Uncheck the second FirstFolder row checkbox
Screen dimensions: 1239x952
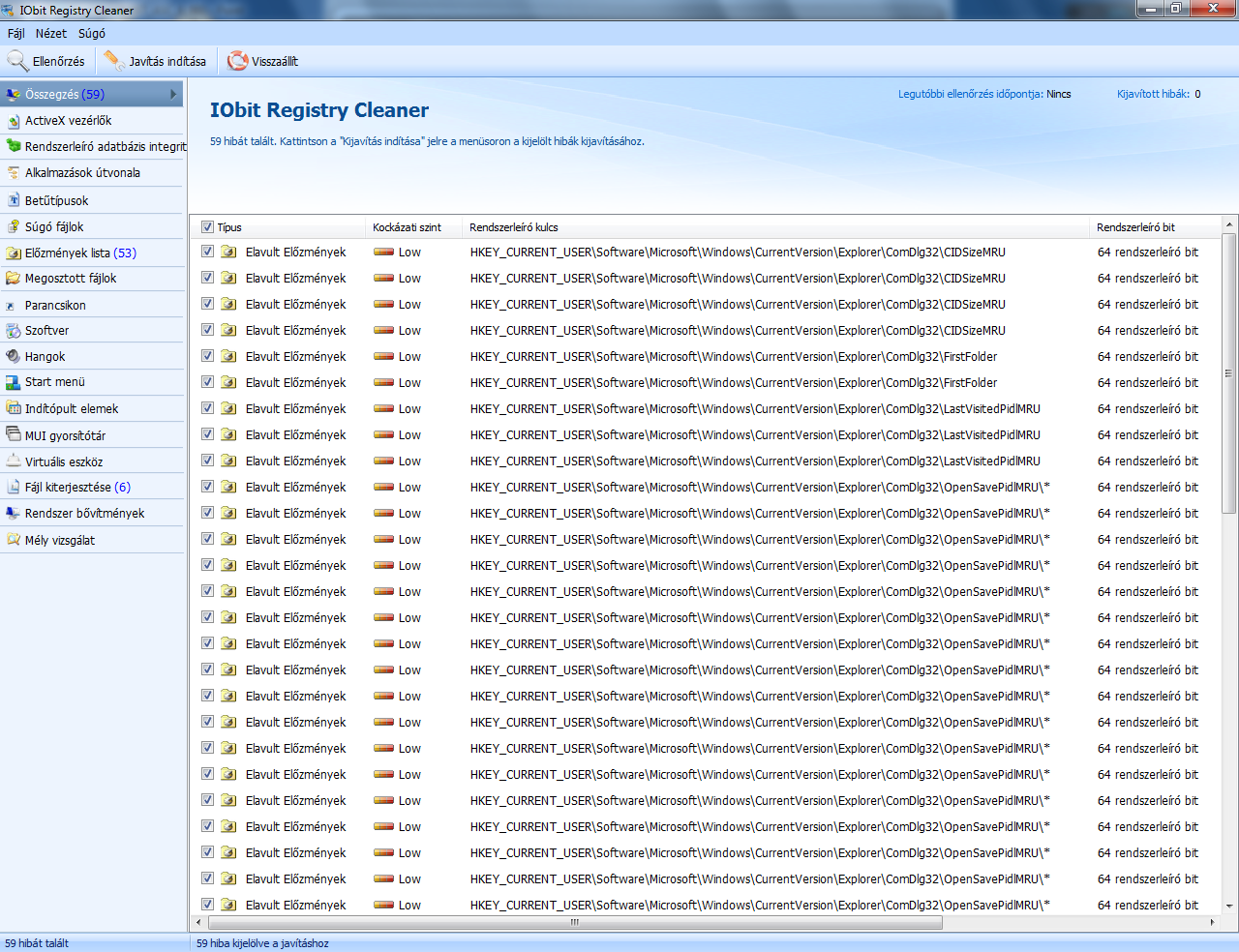(207, 382)
